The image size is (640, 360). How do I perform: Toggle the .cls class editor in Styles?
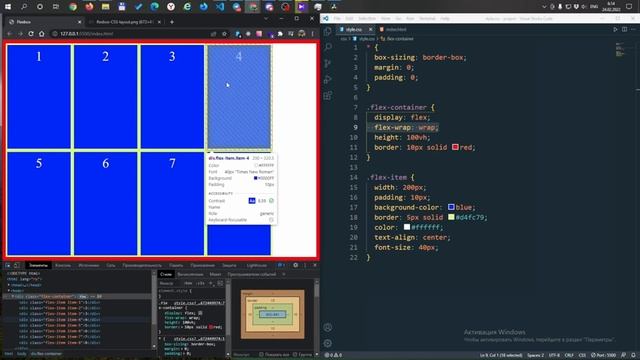[200, 283]
